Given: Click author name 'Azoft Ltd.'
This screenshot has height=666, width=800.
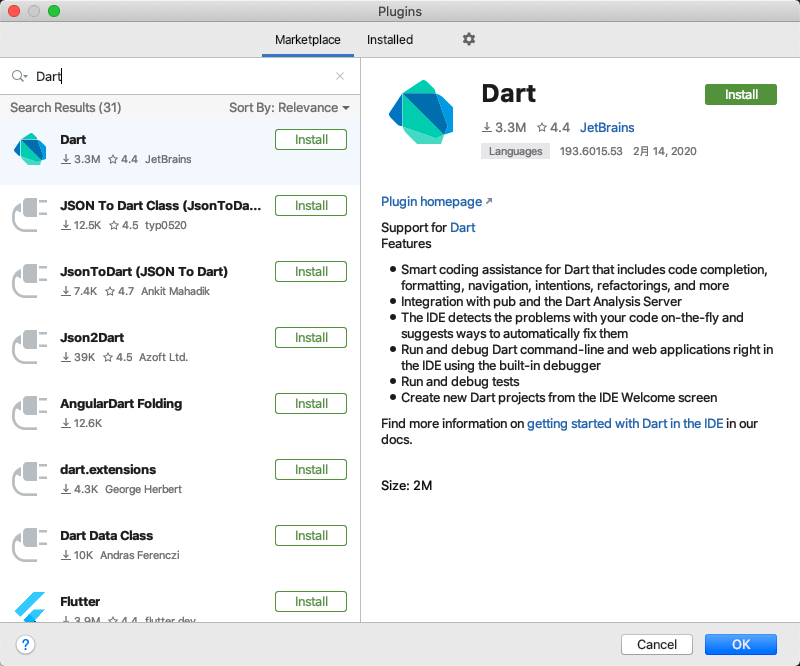Looking at the screenshot, I should (x=163, y=357).
